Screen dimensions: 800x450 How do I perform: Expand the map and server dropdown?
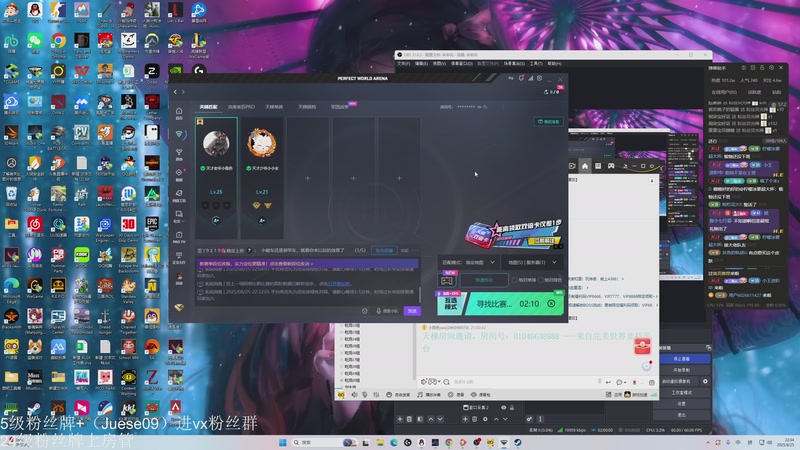pyautogui.click(x=532, y=262)
